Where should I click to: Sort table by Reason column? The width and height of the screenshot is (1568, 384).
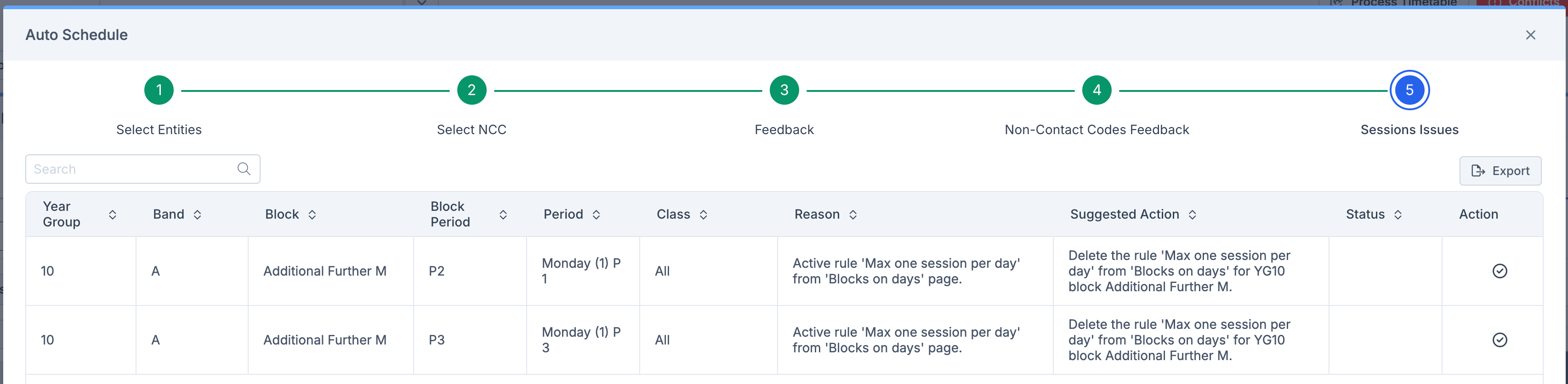click(x=853, y=215)
